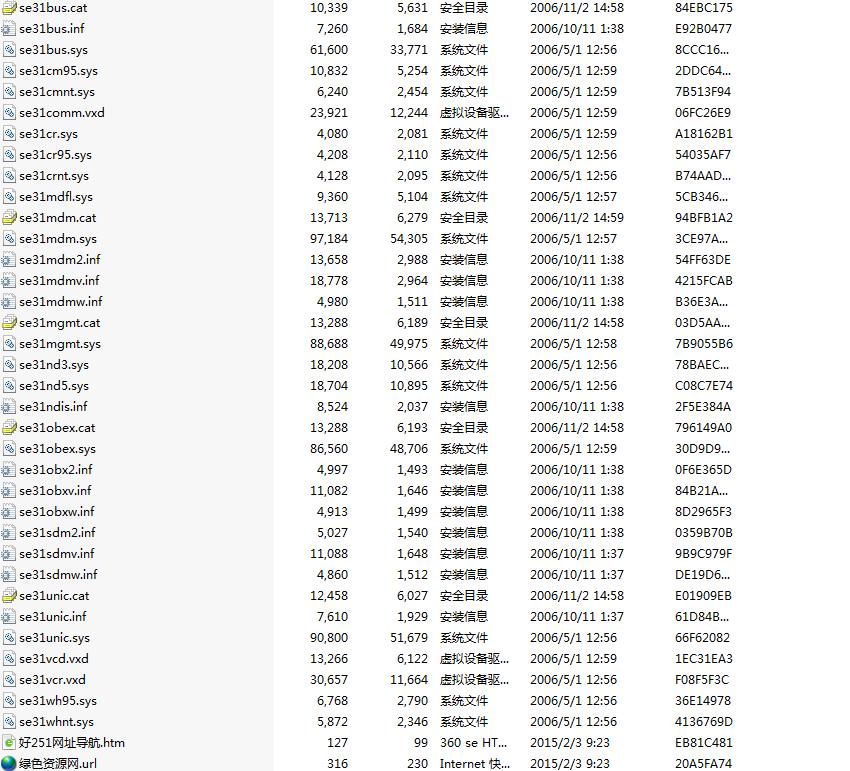Click the 好251网址导航.htm browser icon
The height and width of the screenshot is (771, 850).
[9, 743]
